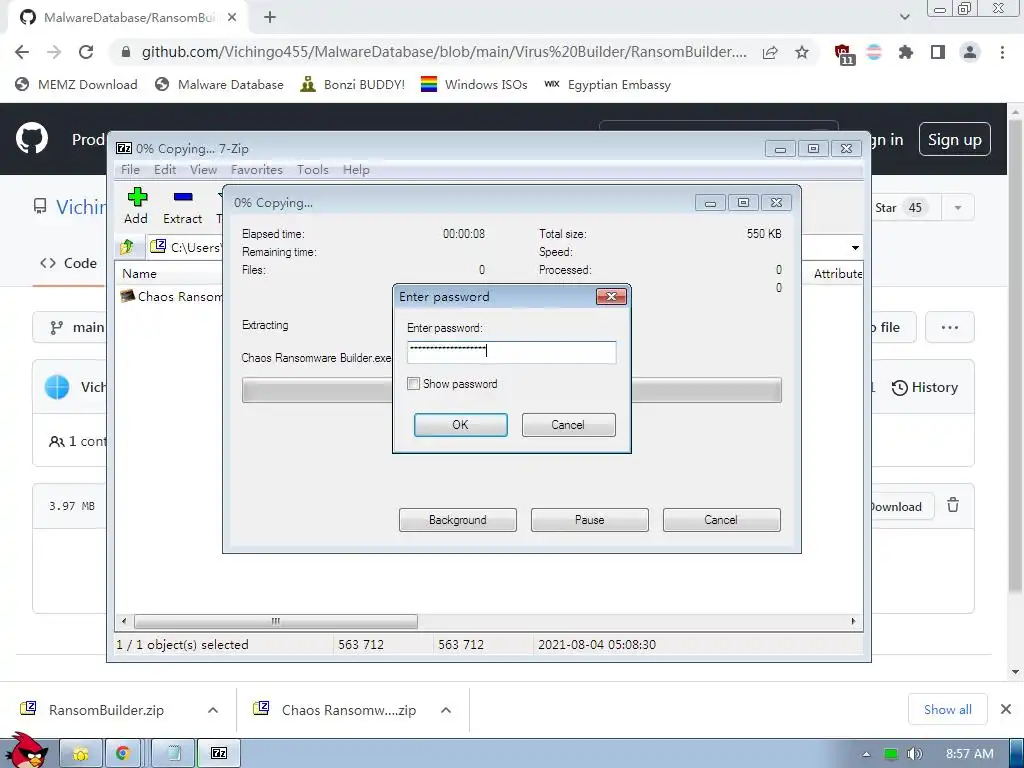The height and width of the screenshot is (768, 1024).
Task: Focus the Enter password text field
Action: pyautogui.click(x=511, y=352)
